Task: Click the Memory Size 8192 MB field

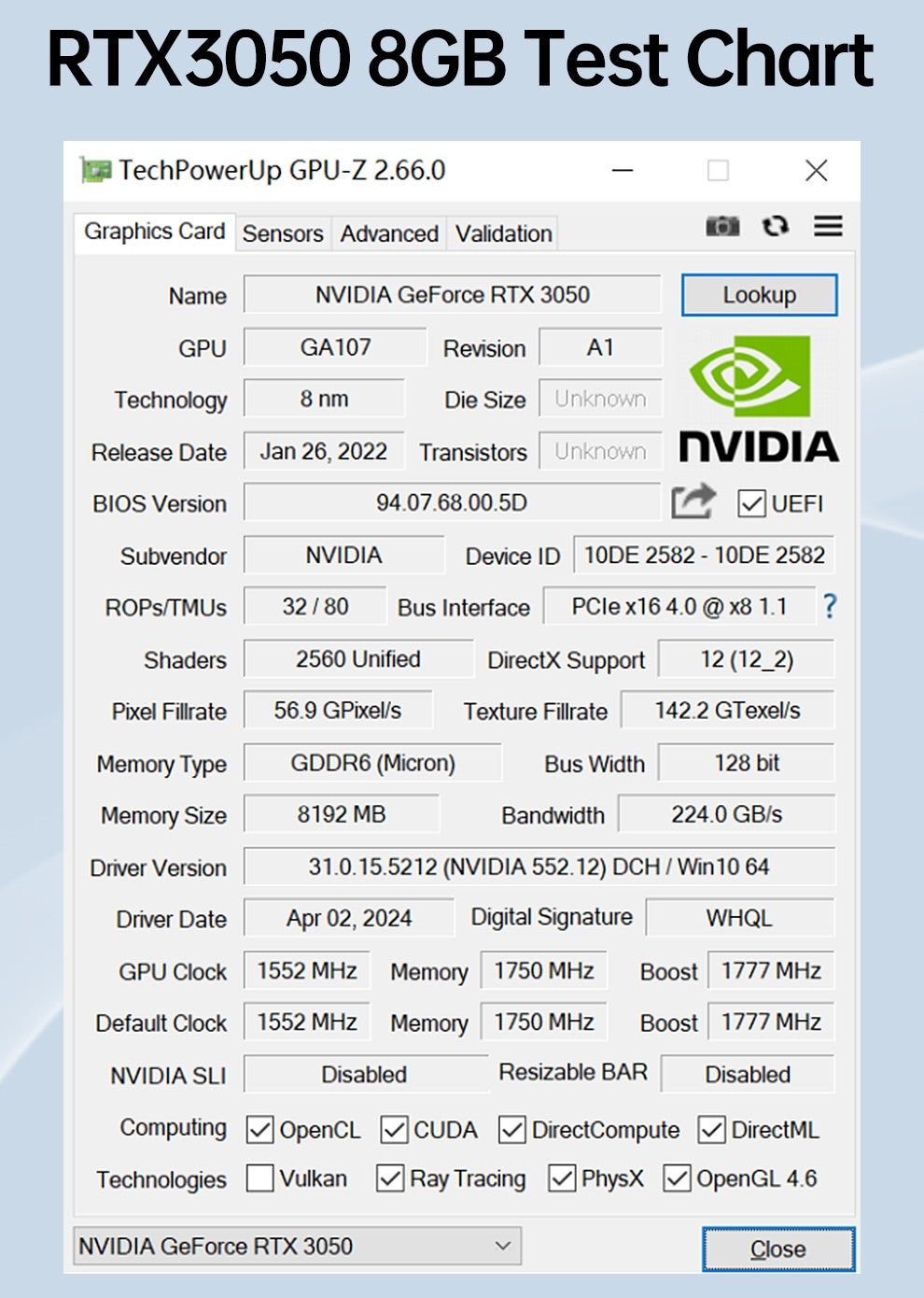Action: (341, 813)
